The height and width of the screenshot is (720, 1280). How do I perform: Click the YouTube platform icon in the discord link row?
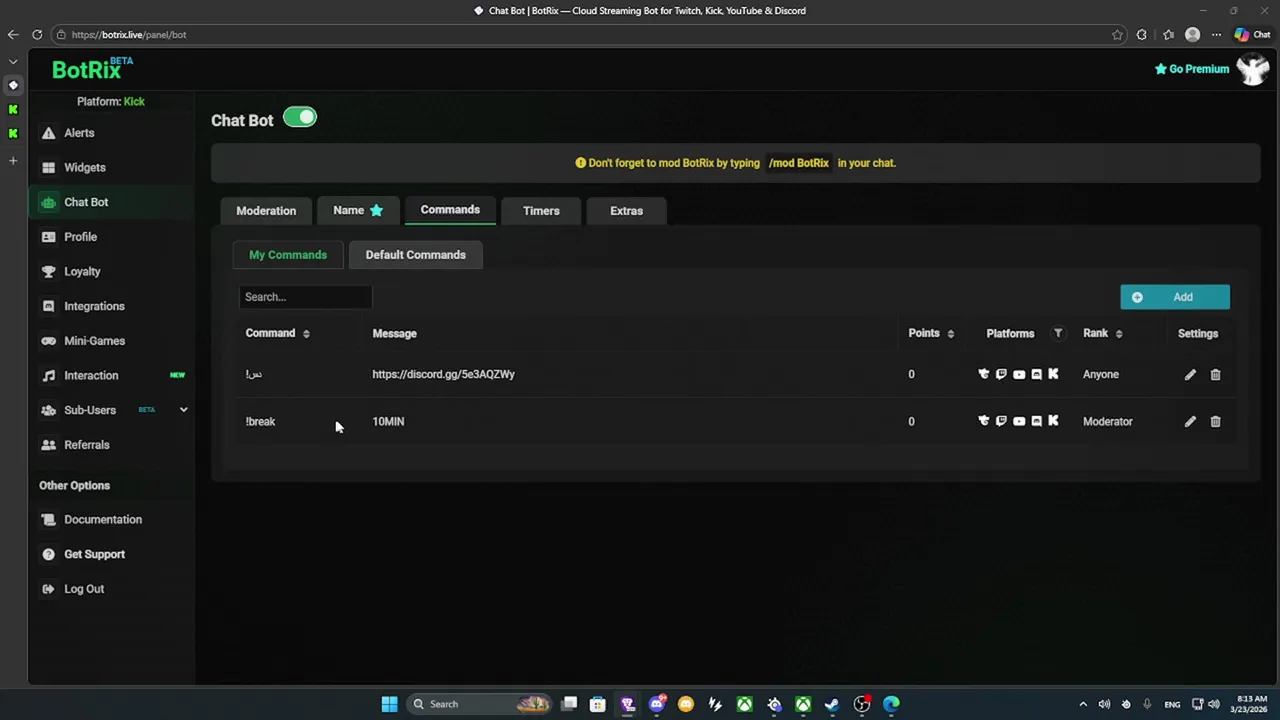pos(1019,374)
